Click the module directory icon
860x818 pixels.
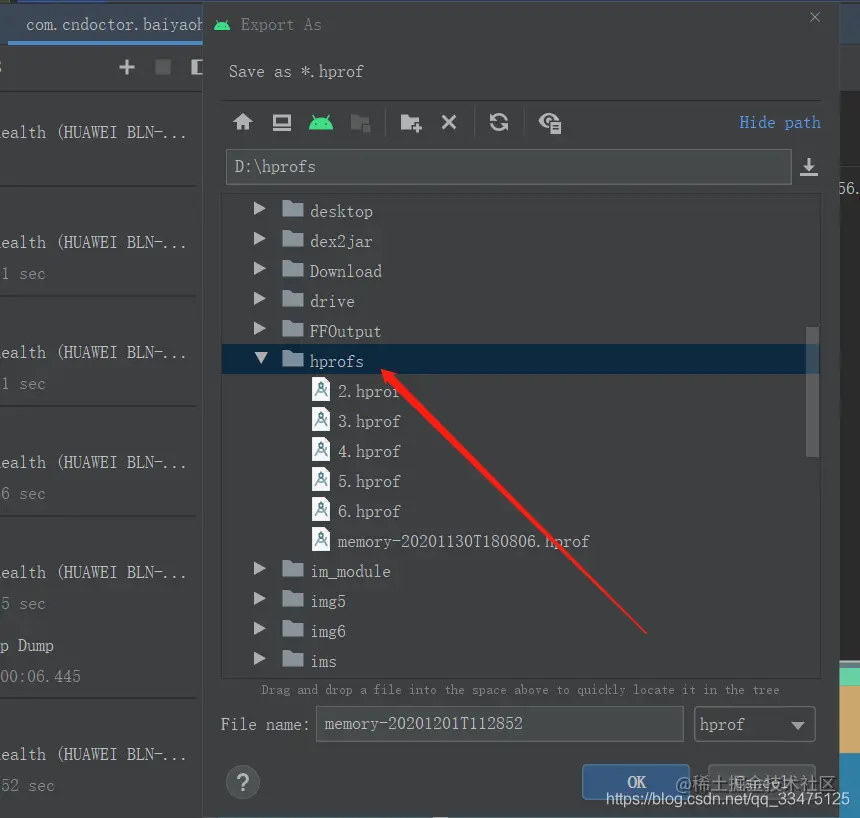(360, 122)
